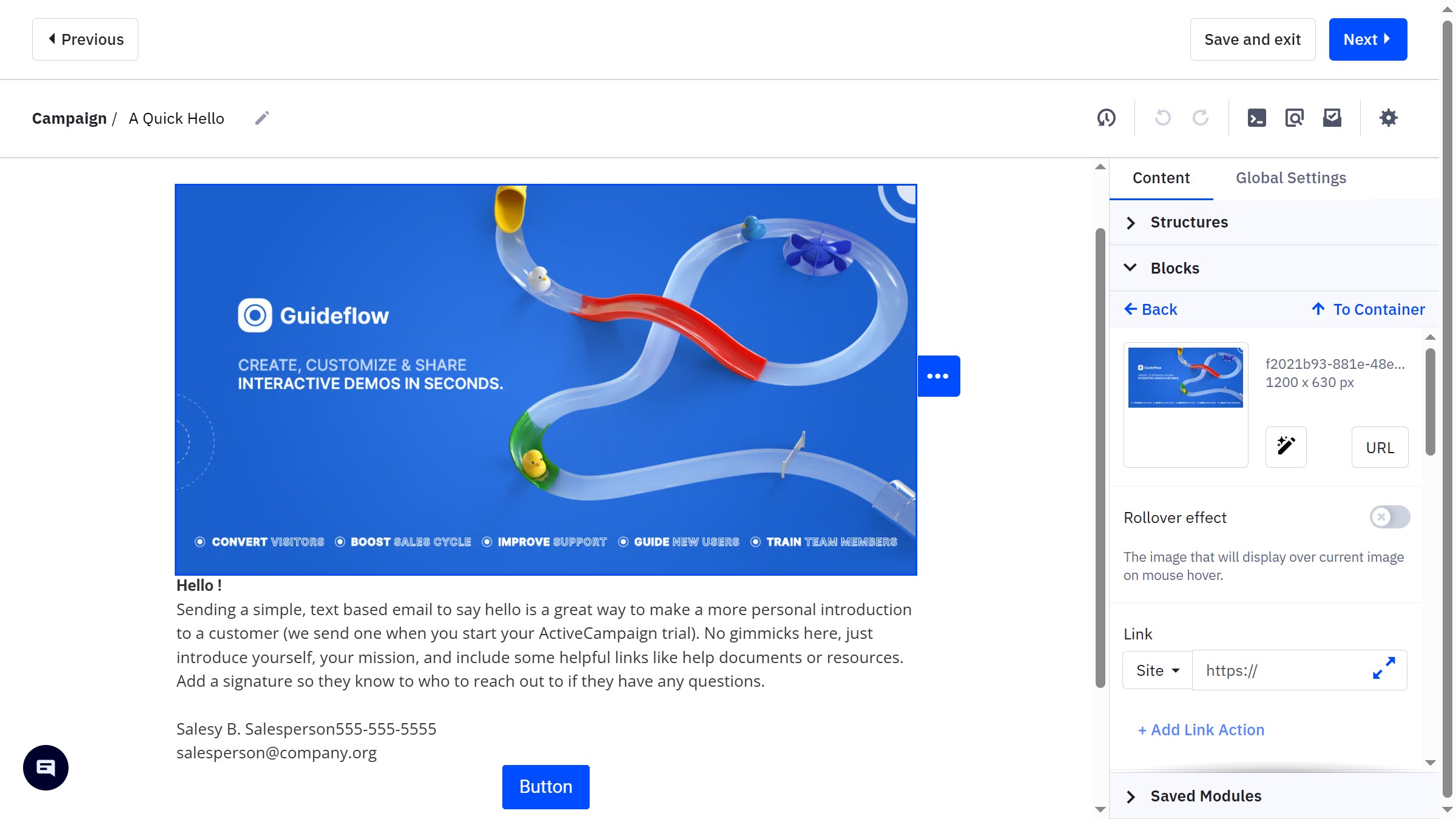Open settings gear icon

[1388, 118]
